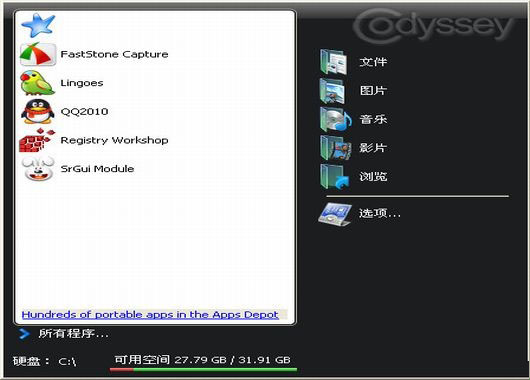Viewport: 530px width, 380px height.
Task: Expand 所有程序... all programs arrow
Action: [24, 334]
